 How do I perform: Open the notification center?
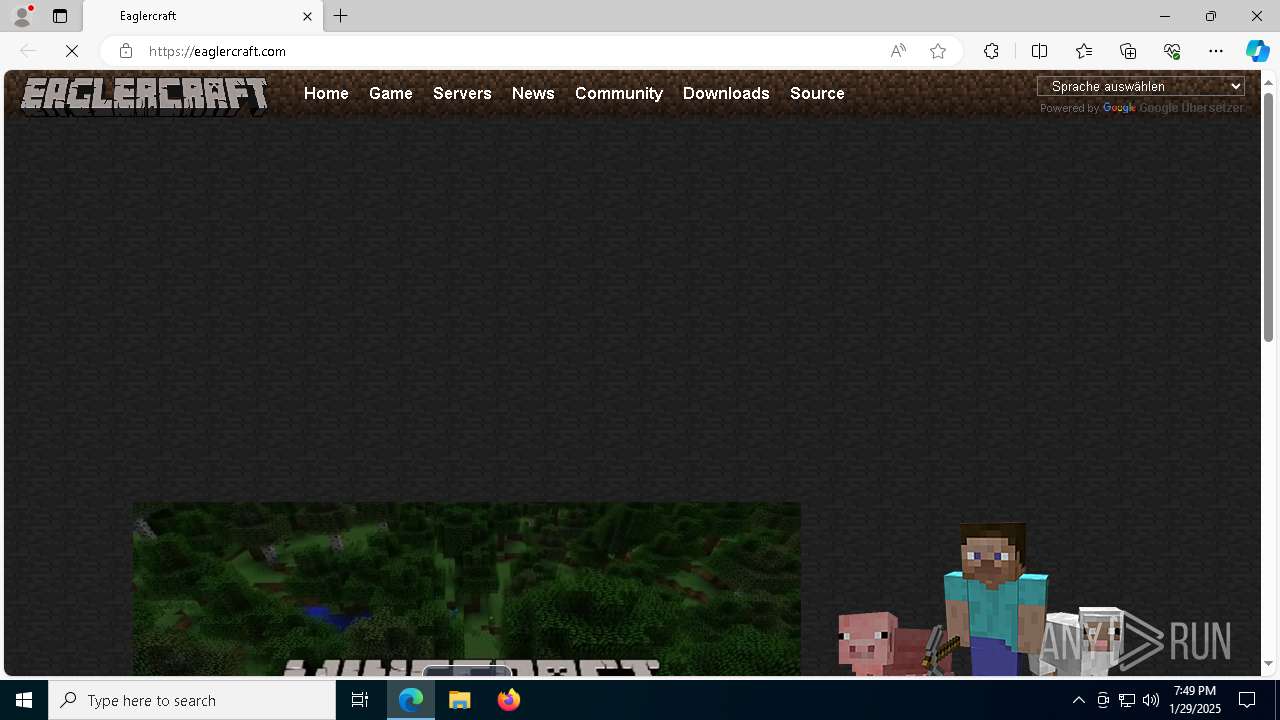pyautogui.click(x=1247, y=700)
